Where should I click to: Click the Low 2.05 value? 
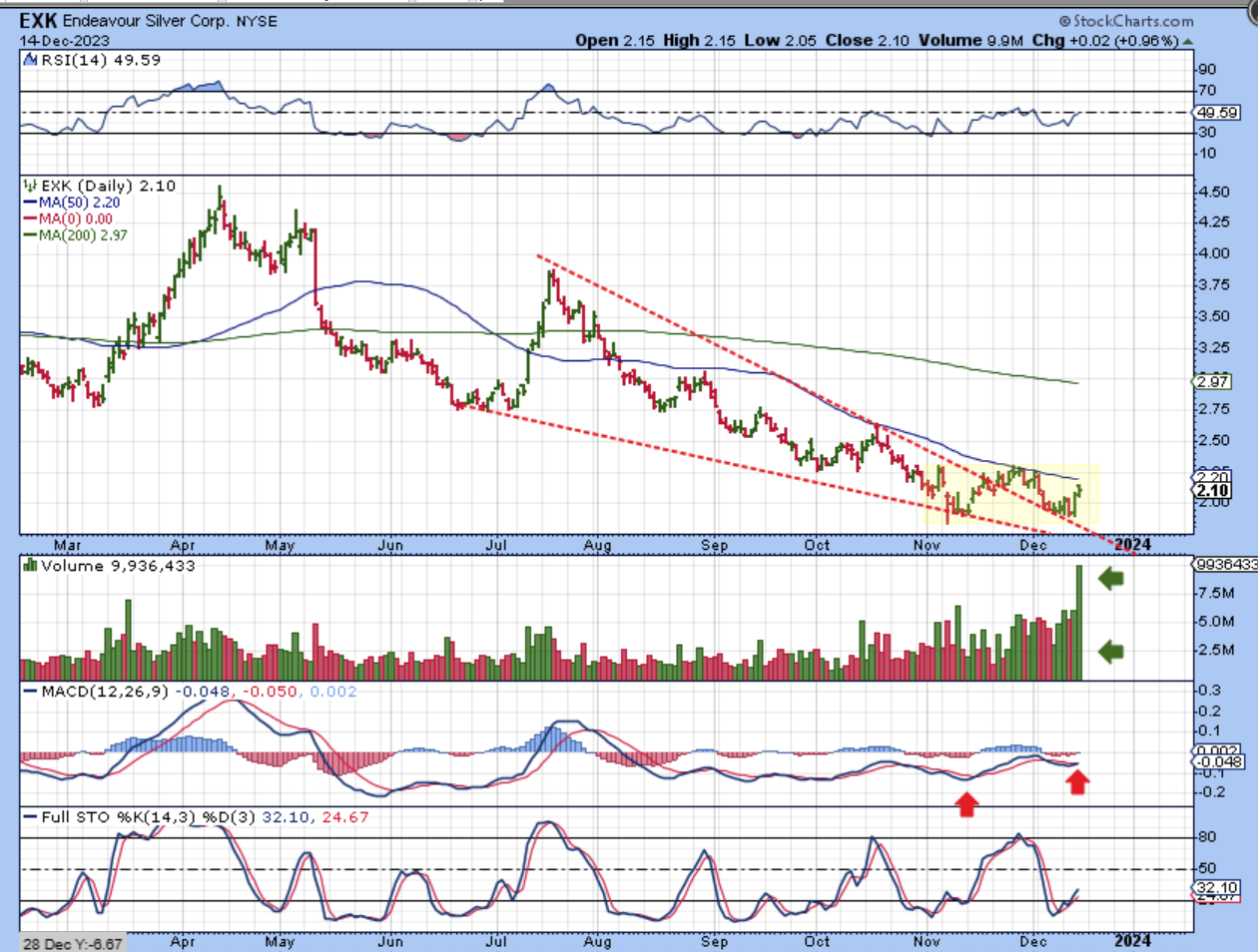(x=780, y=40)
